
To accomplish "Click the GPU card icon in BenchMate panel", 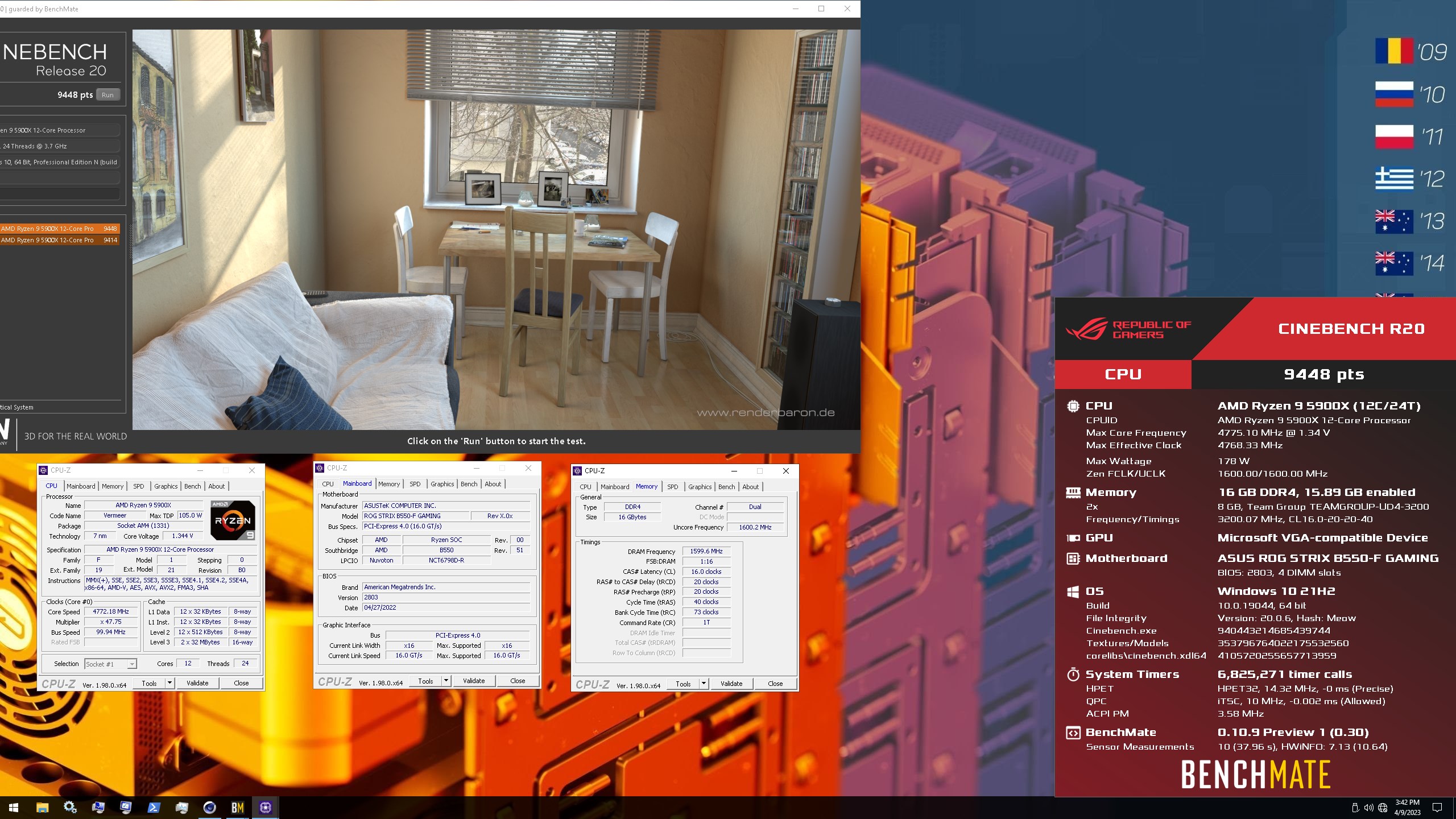I will point(1073,538).
